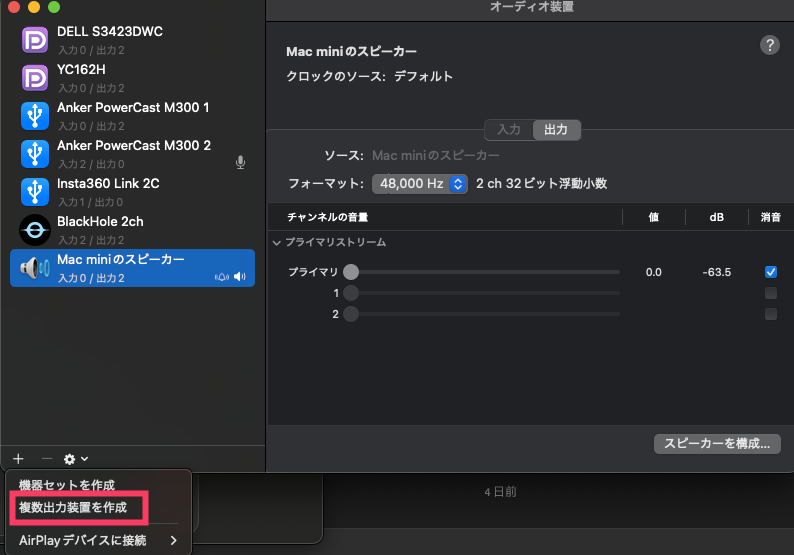
Task: Click the yellow minimize window button
Action: pyautogui.click(x=34, y=7)
